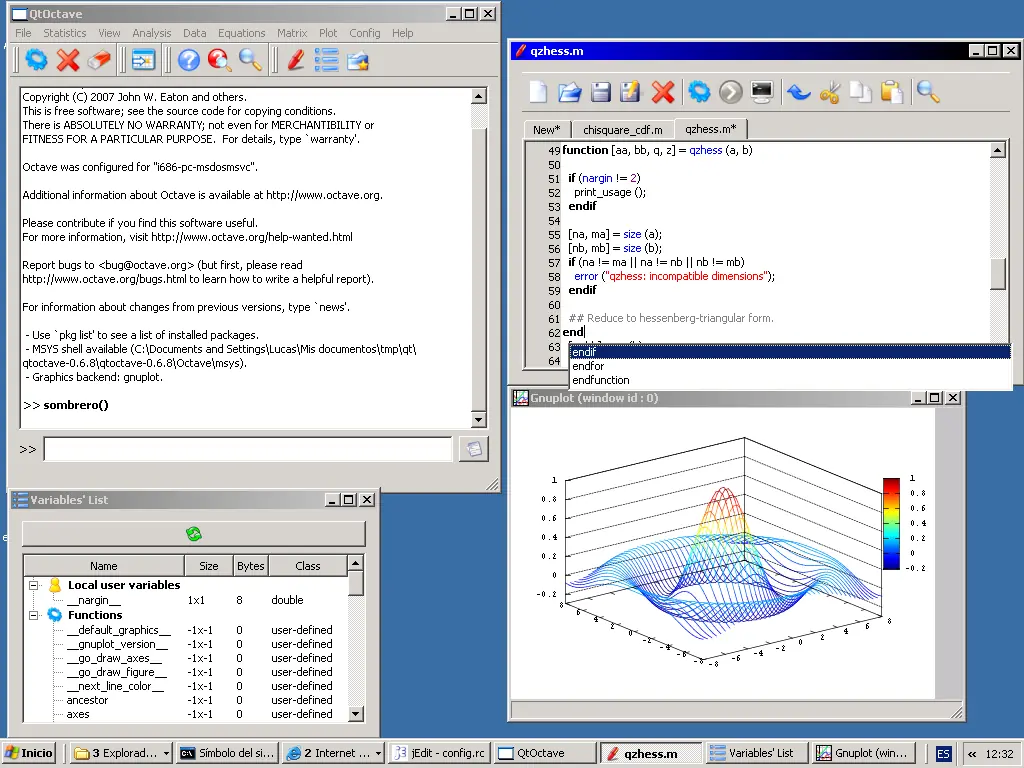1024x768 pixels.
Task: Open the Equations menu
Action: click(x=242, y=33)
